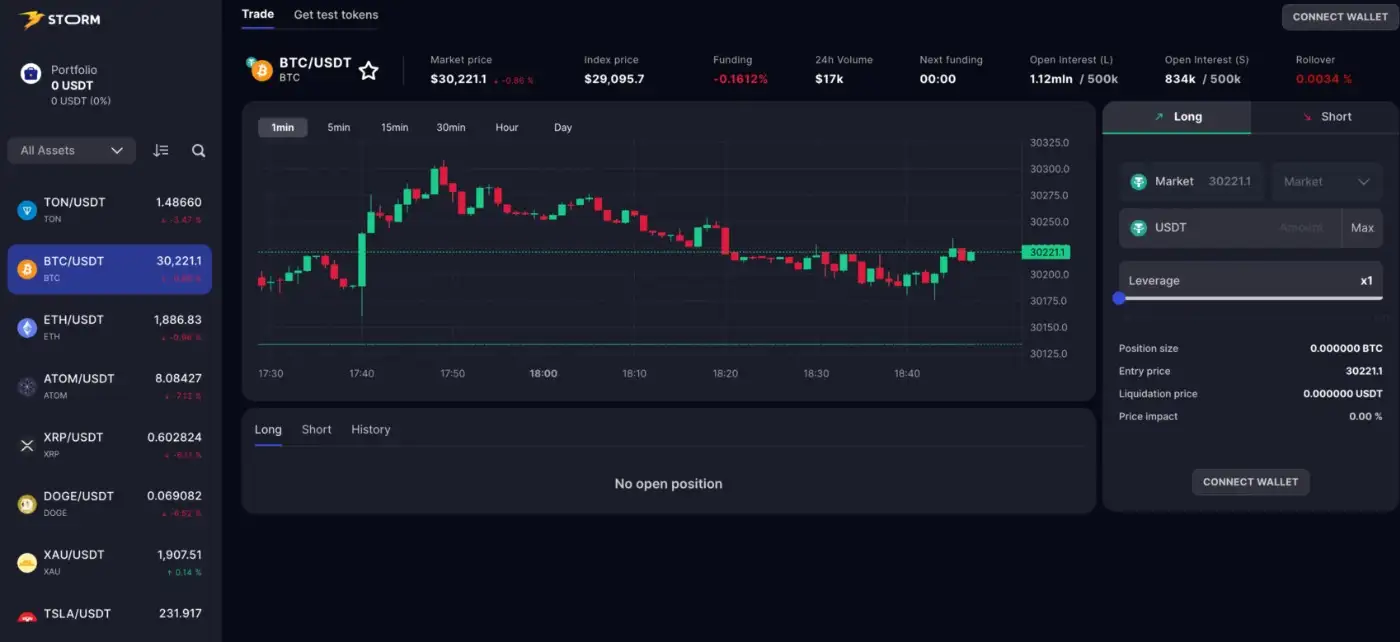Click Connect Wallet in the top right

point(1339,17)
